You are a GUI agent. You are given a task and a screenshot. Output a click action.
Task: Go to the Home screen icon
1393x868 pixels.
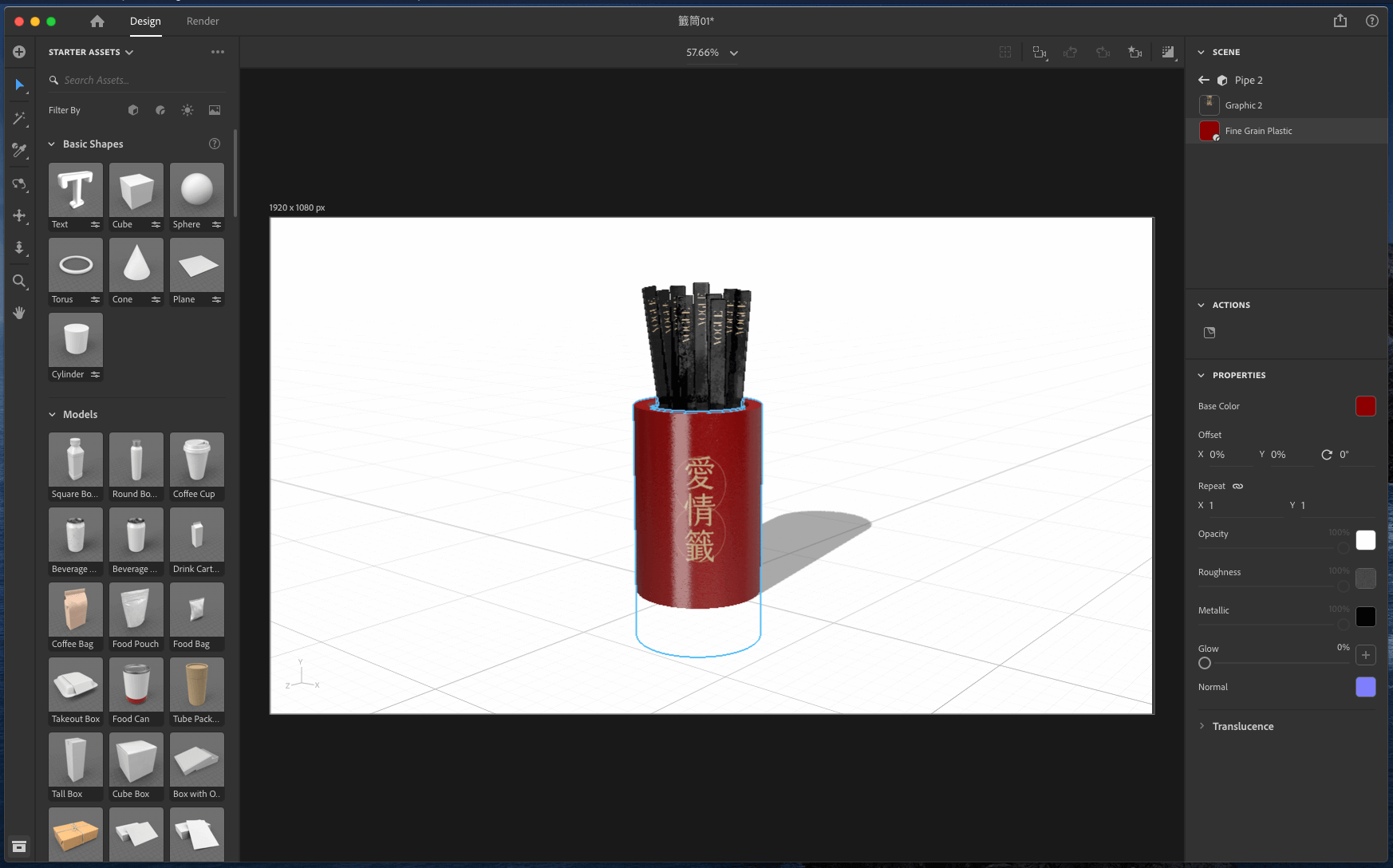97,22
